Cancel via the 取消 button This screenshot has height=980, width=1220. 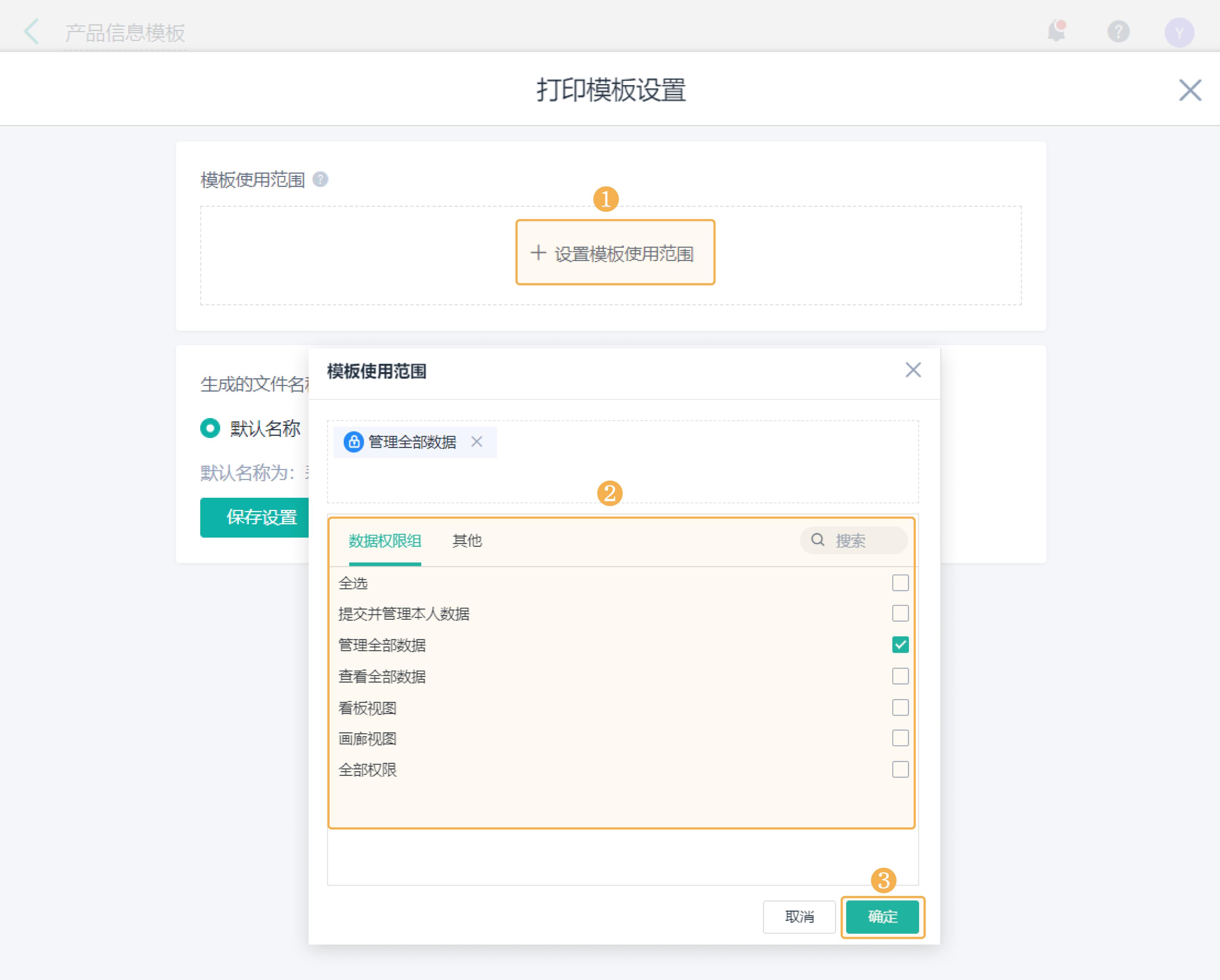click(x=799, y=917)
